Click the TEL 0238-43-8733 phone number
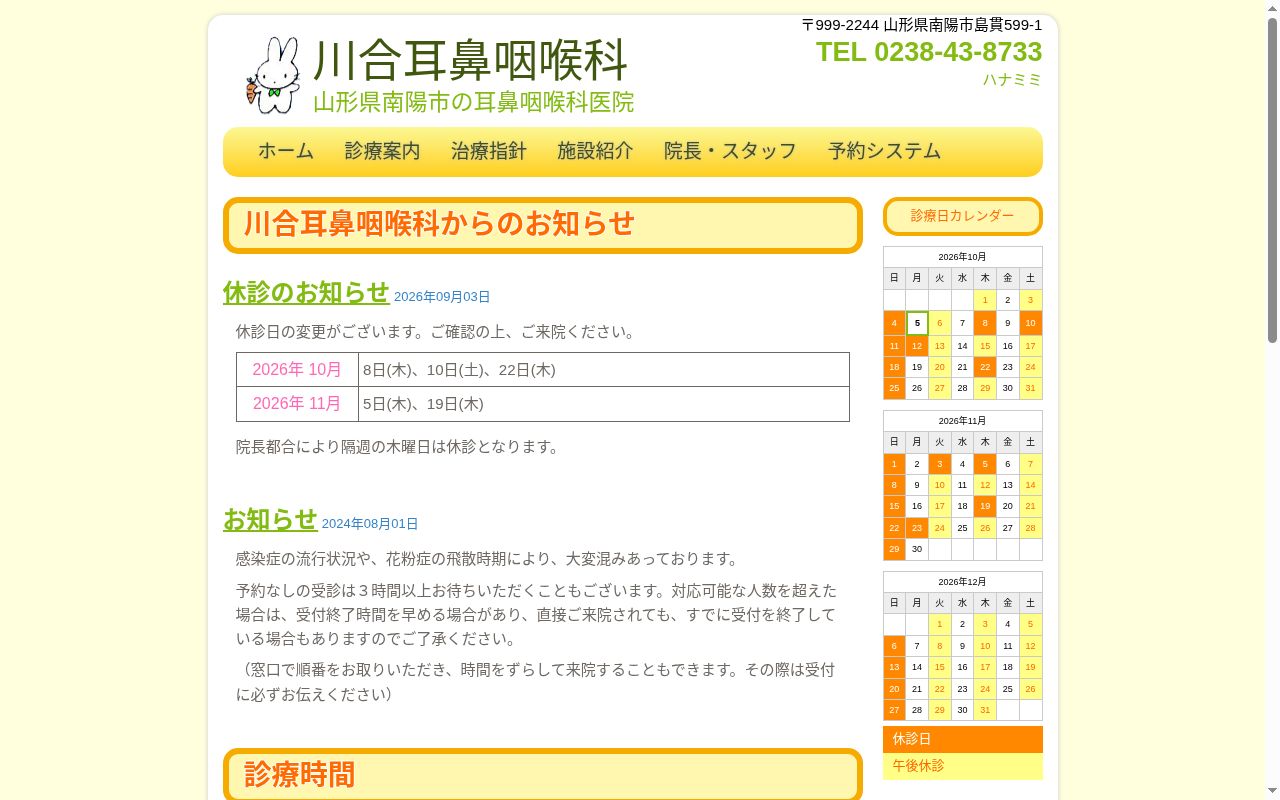The height and width of the screenshot is (800, 1280). click(929, 52)
